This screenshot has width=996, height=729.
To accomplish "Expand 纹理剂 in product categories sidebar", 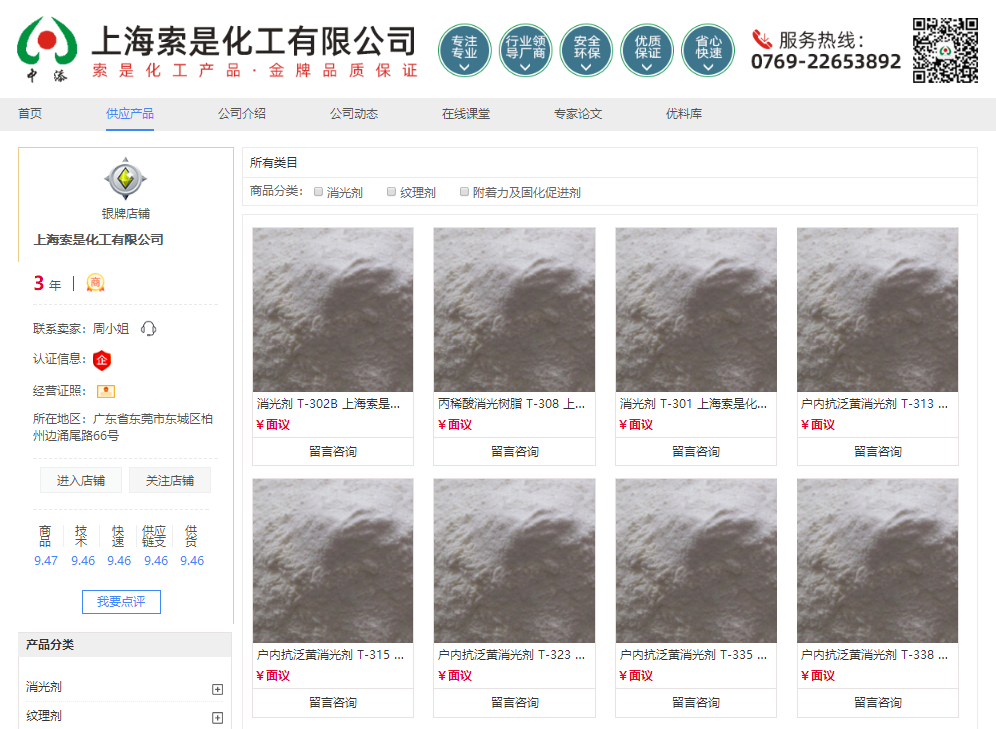I will click(x=217, y=718).
